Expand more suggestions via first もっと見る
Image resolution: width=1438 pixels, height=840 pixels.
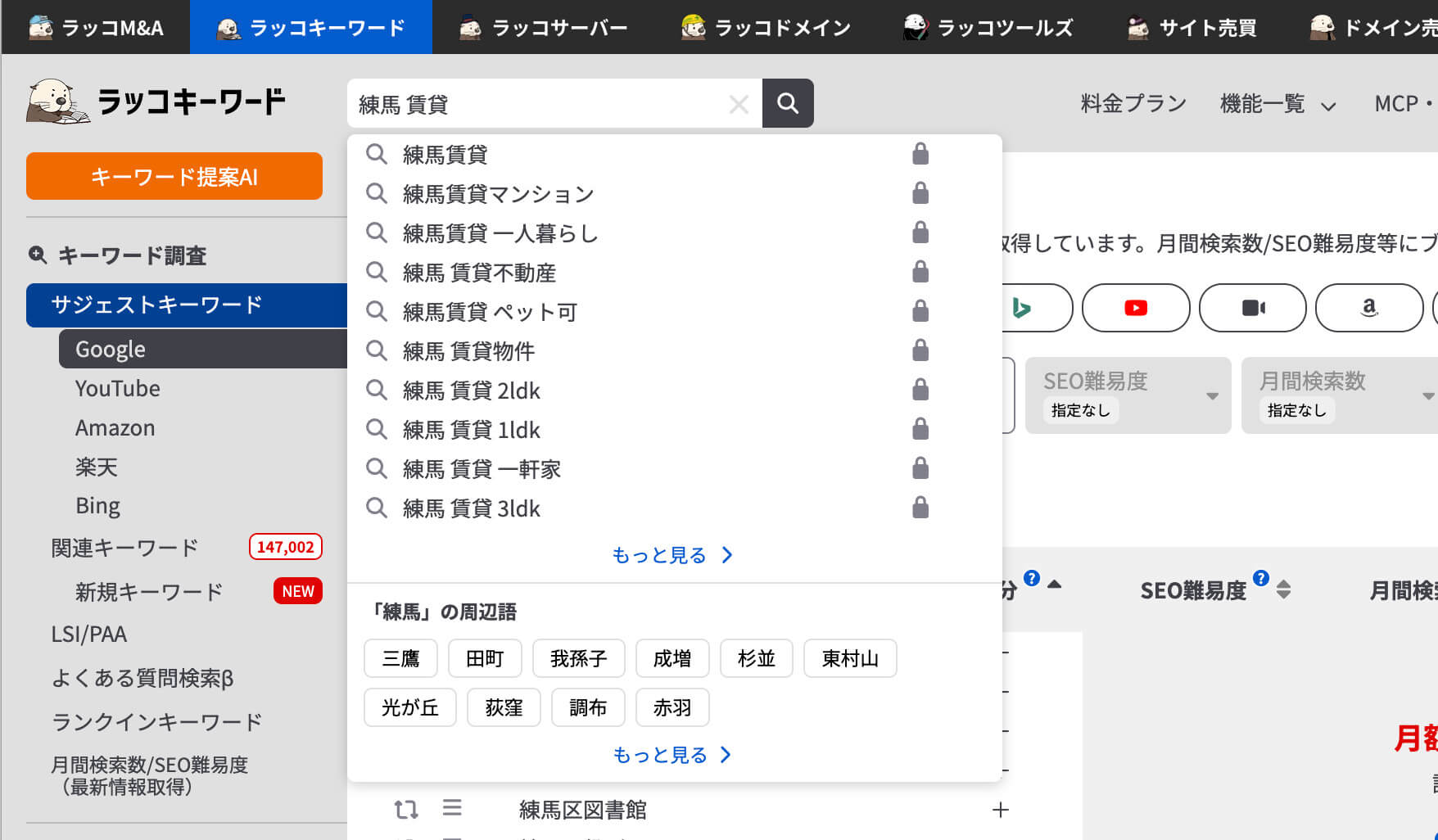672,555
